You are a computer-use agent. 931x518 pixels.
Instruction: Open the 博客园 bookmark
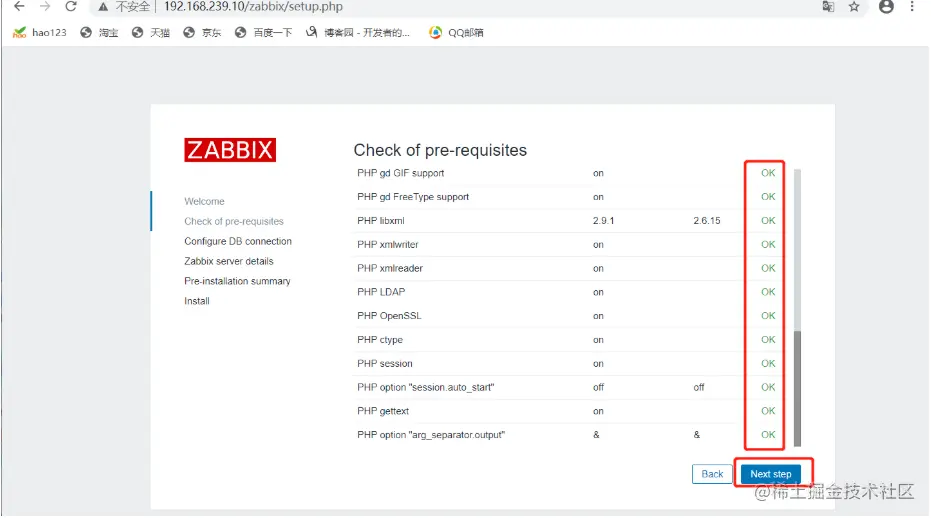click(x=358, y=33)
